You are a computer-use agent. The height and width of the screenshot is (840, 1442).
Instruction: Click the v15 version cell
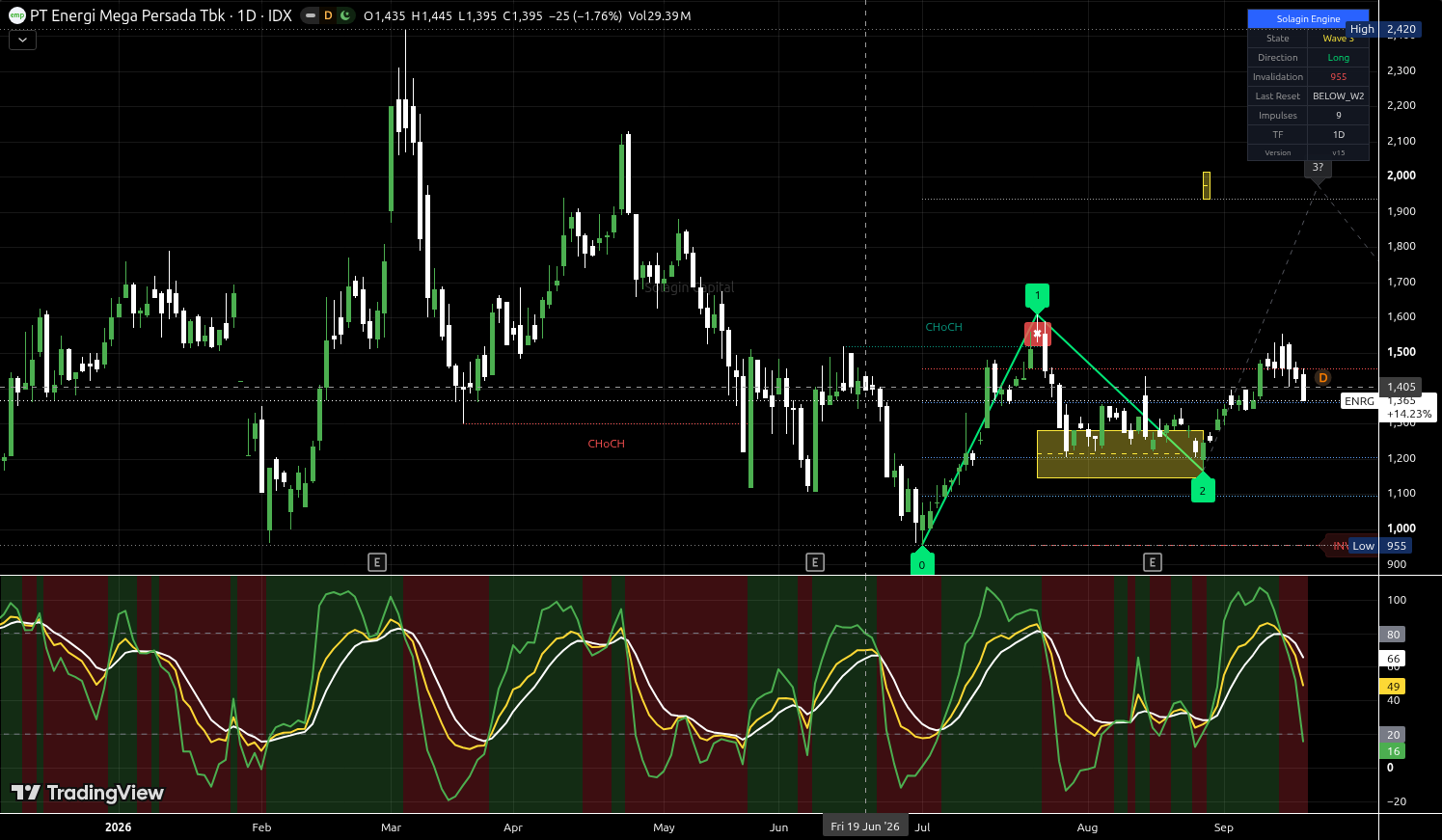1338,152
